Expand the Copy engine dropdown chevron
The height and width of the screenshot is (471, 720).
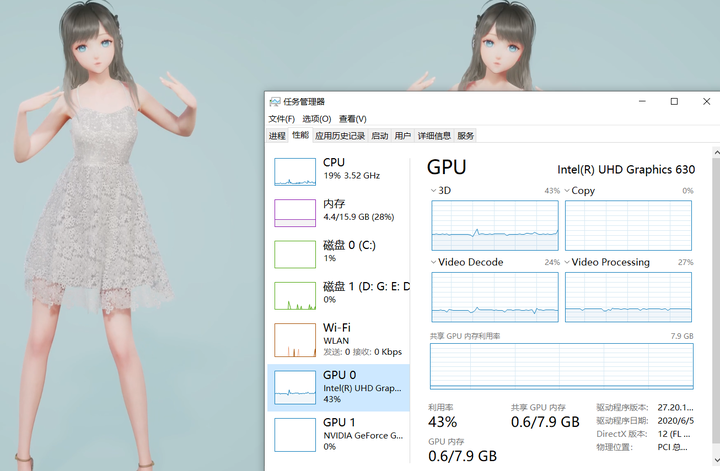(567, 191)
